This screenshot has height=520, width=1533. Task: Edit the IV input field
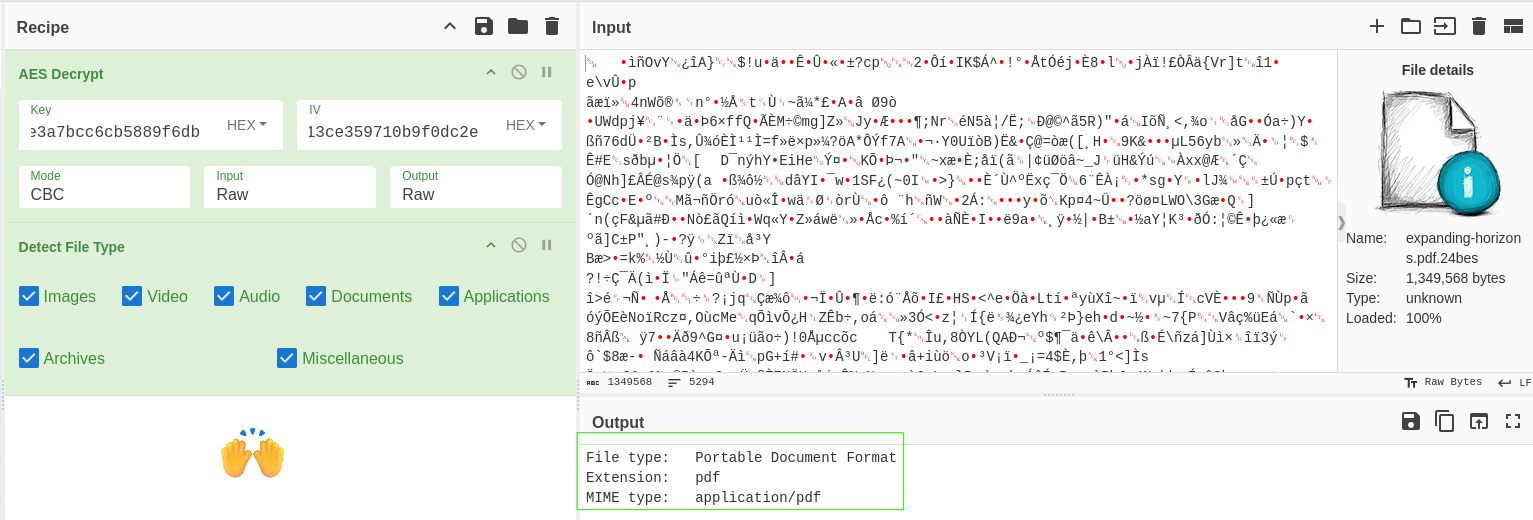pos(396,132)
